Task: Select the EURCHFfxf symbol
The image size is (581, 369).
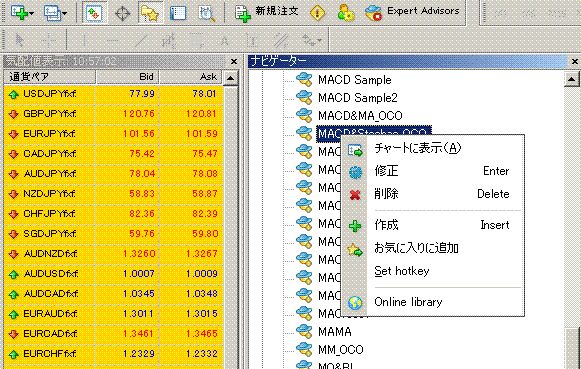Action: [50, 354]
